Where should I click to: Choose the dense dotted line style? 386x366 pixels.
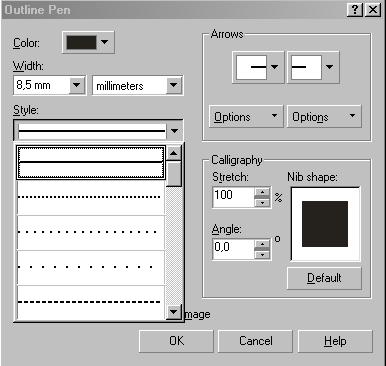coord(91,197)
